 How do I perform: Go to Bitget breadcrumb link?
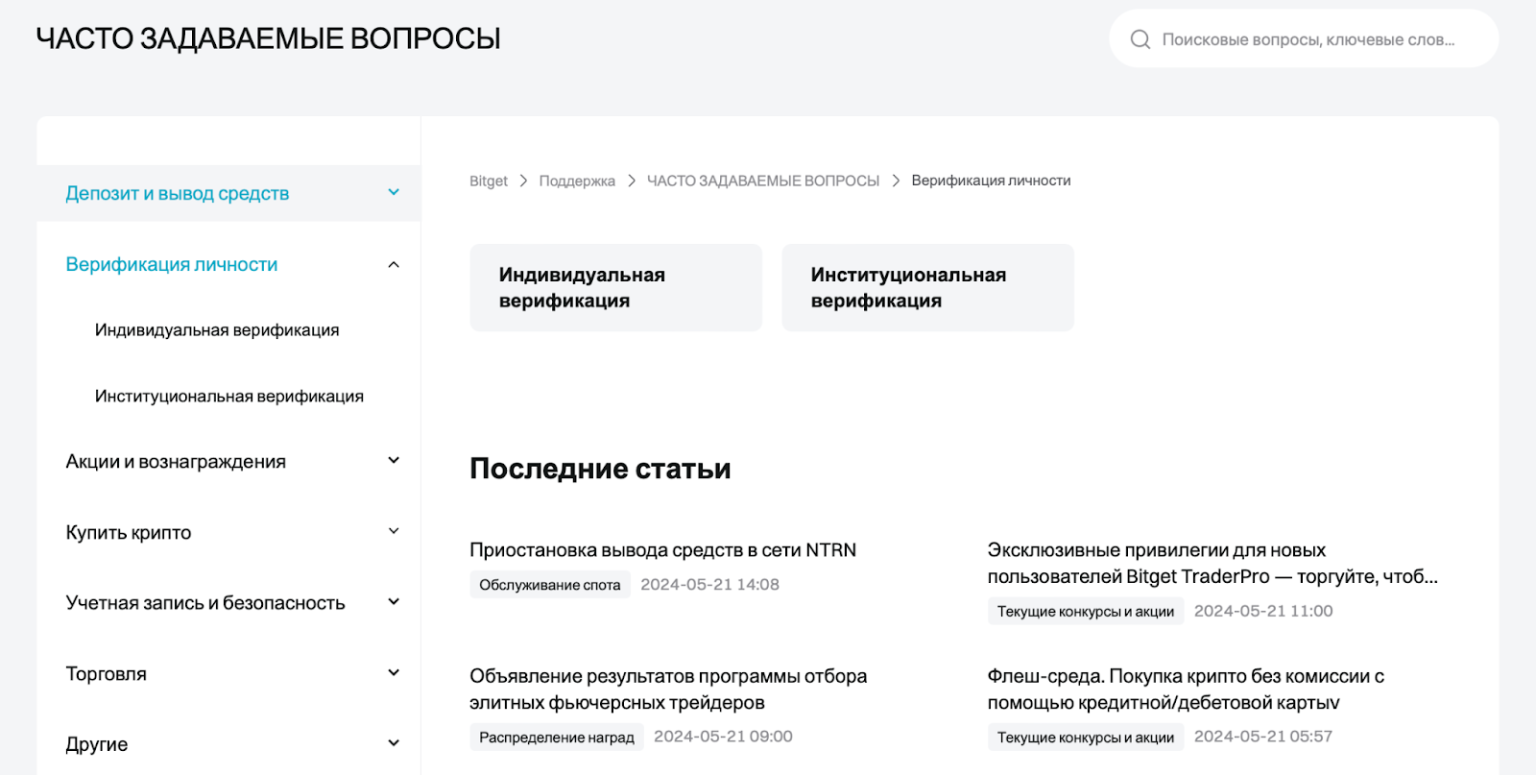click(x=488, y=181)
